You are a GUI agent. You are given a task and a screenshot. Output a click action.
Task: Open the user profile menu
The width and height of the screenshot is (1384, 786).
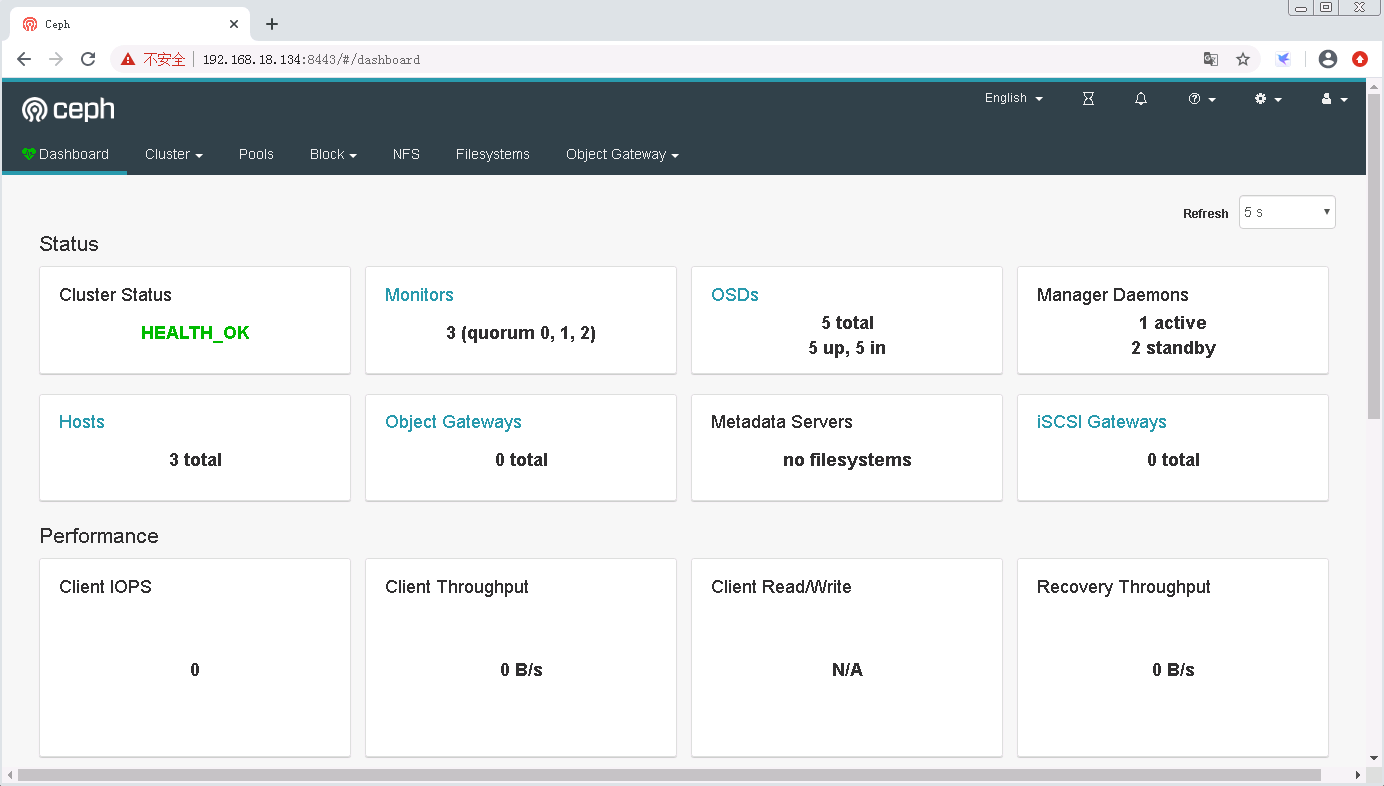pos(1335,99)
